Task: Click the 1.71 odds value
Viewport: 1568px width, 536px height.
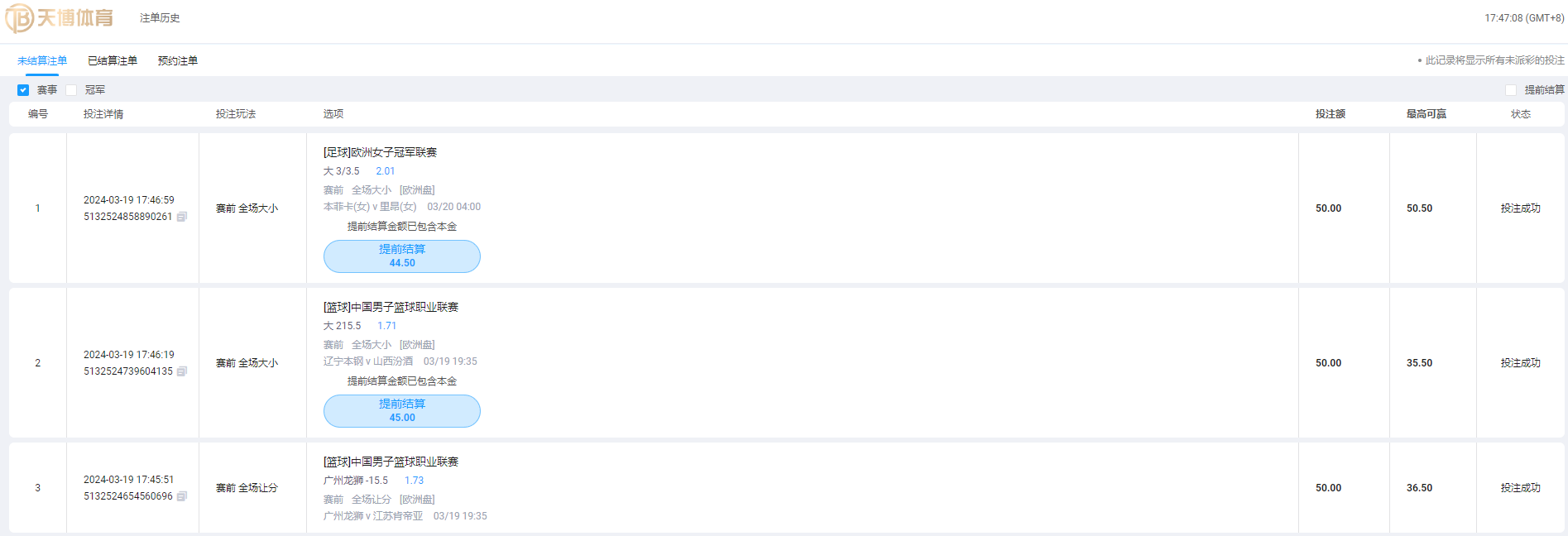Action: coord(387,326)
